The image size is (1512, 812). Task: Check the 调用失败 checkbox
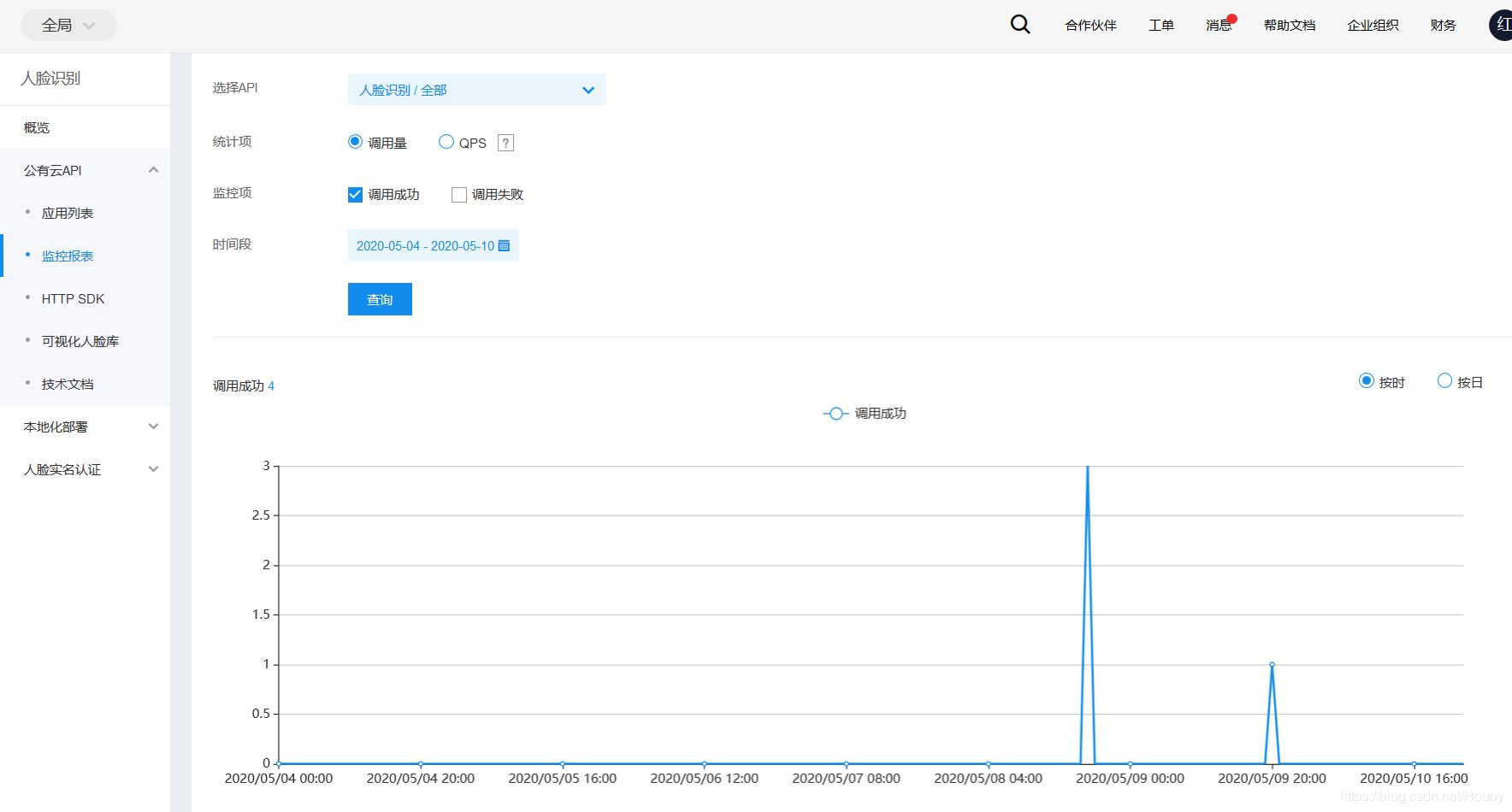pos(459,195)
